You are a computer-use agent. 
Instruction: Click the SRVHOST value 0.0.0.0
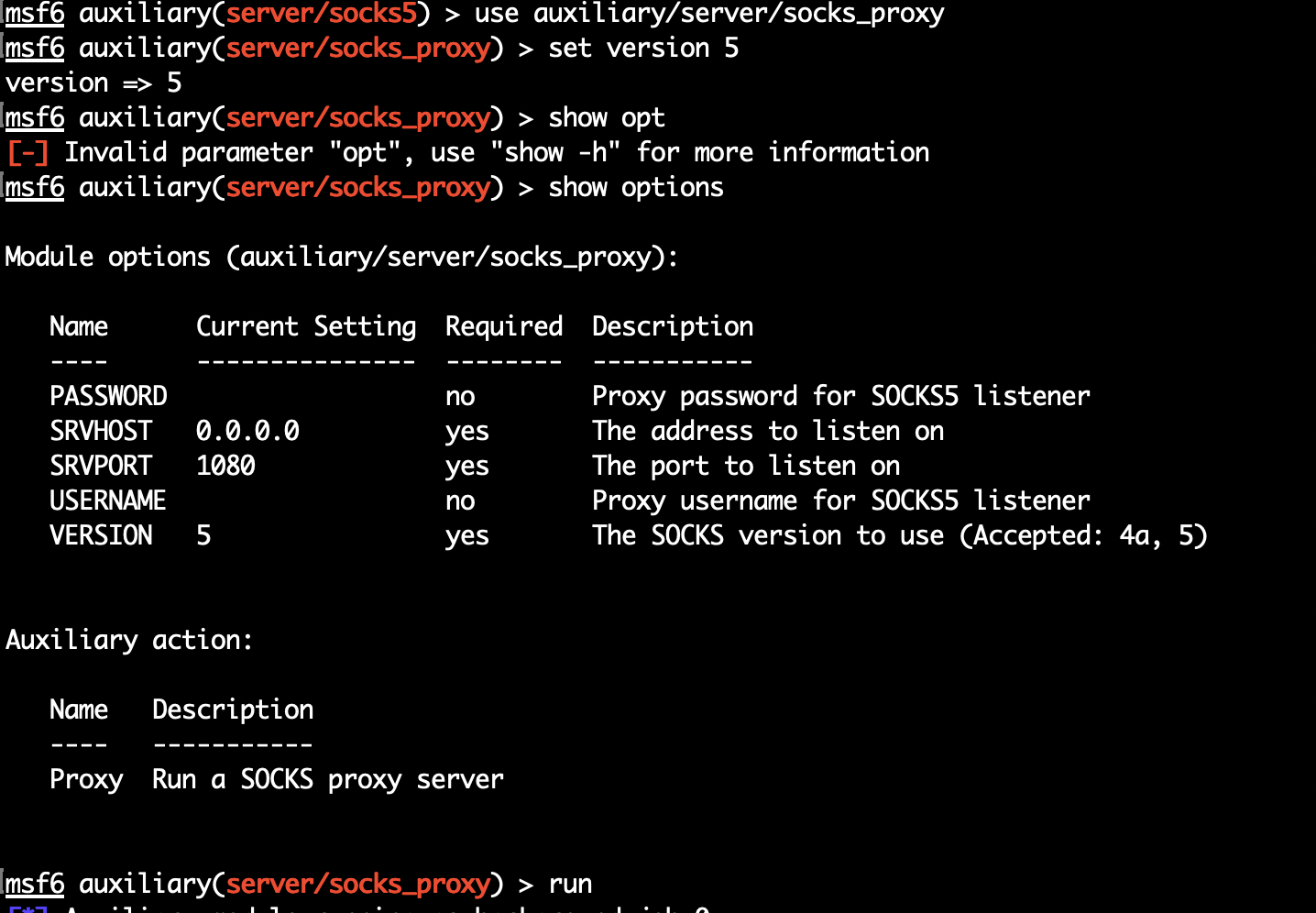(x=247, y=430)
